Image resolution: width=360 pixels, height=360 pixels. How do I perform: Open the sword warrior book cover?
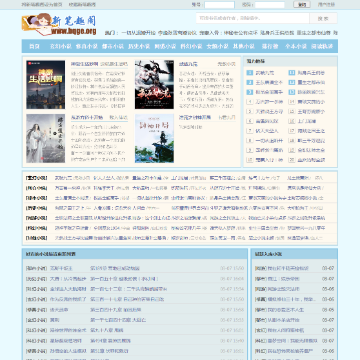(154, 85)
